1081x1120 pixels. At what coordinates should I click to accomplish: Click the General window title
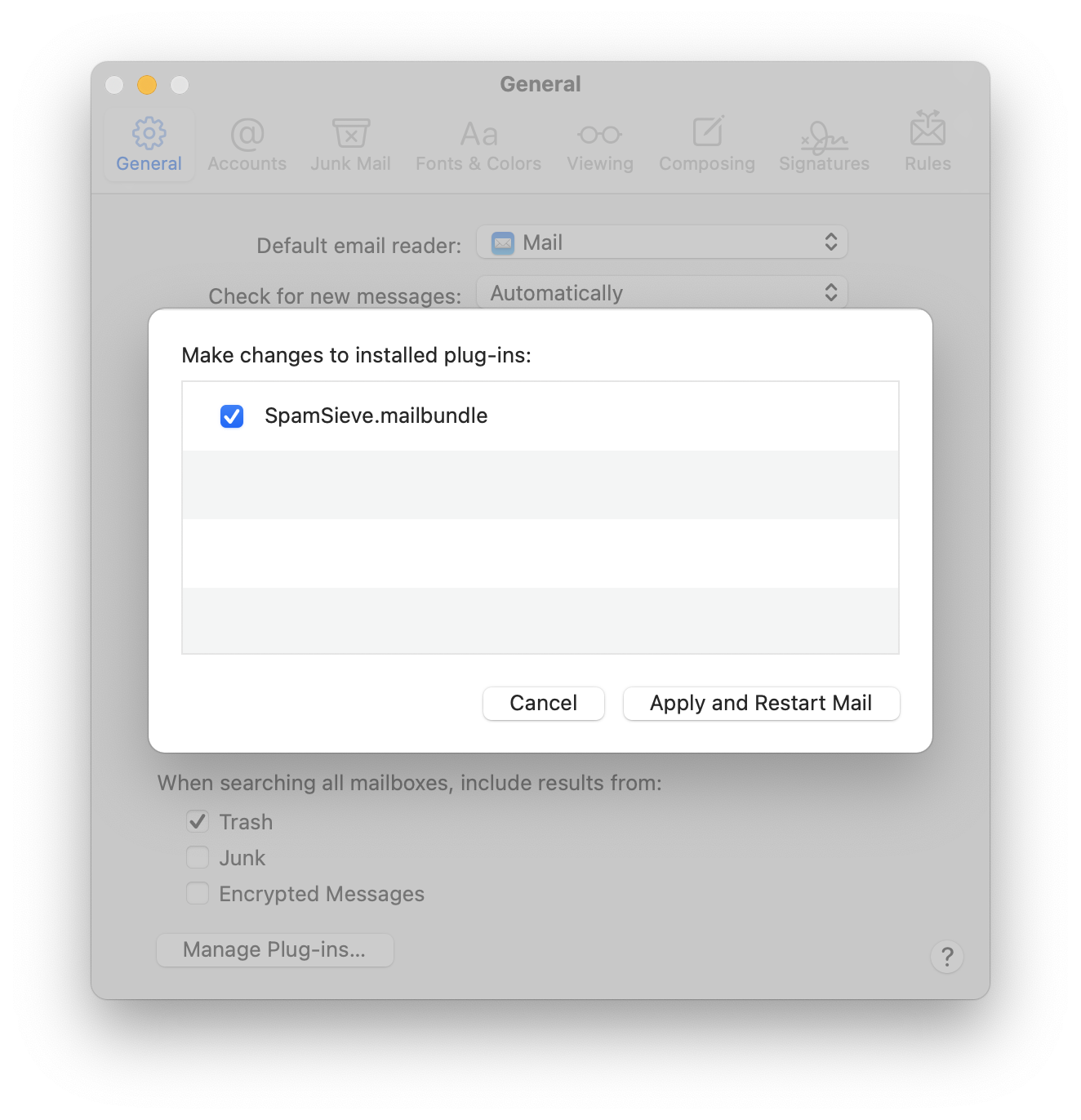(x=540, y=83)
